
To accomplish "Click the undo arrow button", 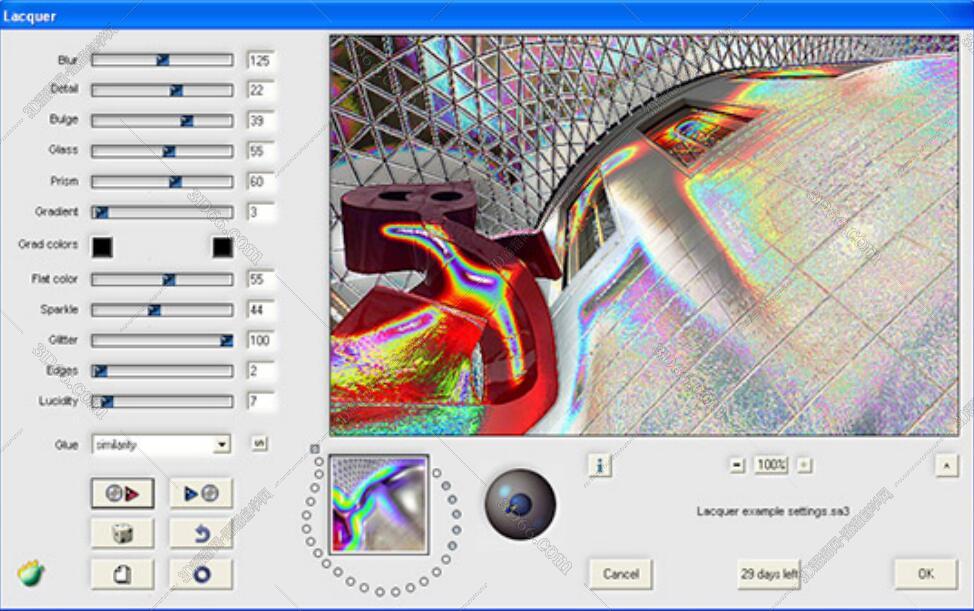I will click(x=201, y=534).
